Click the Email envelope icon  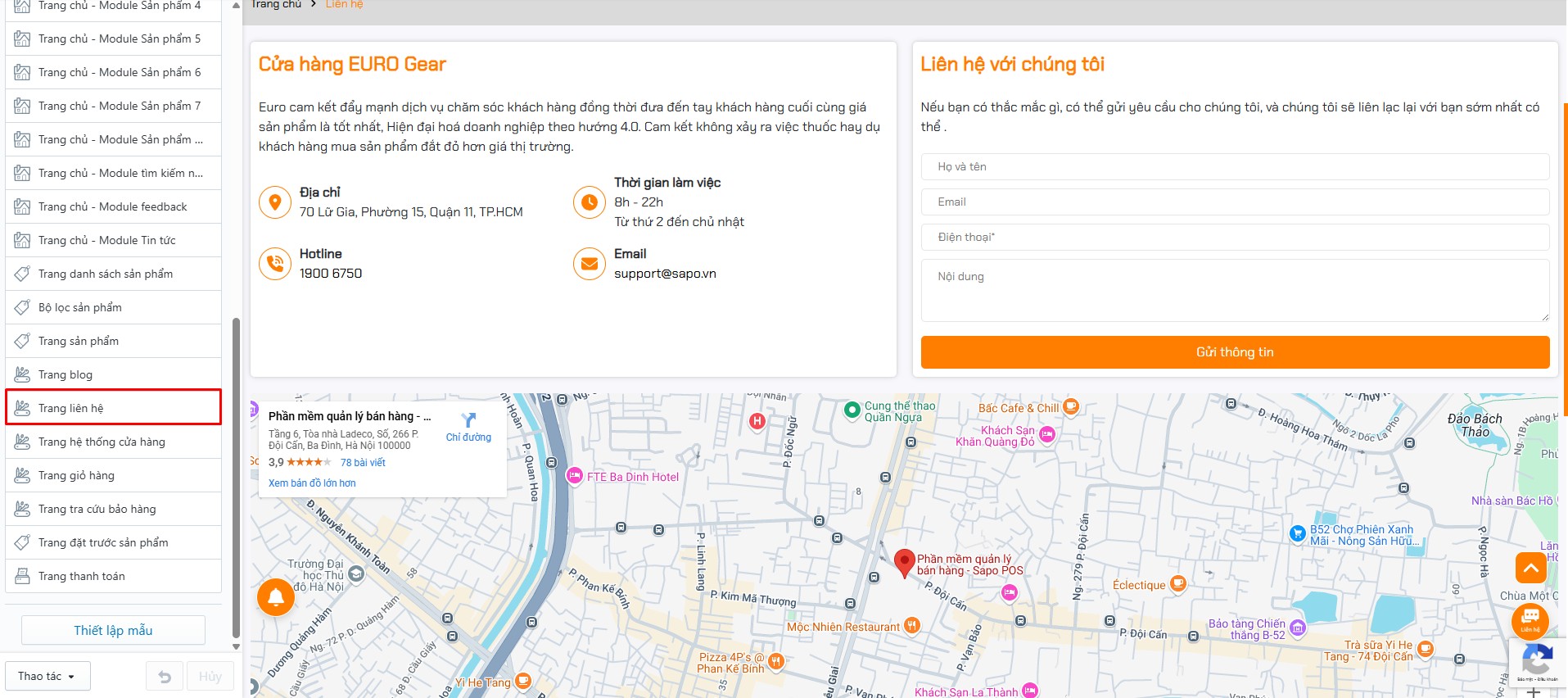(590, 264)
